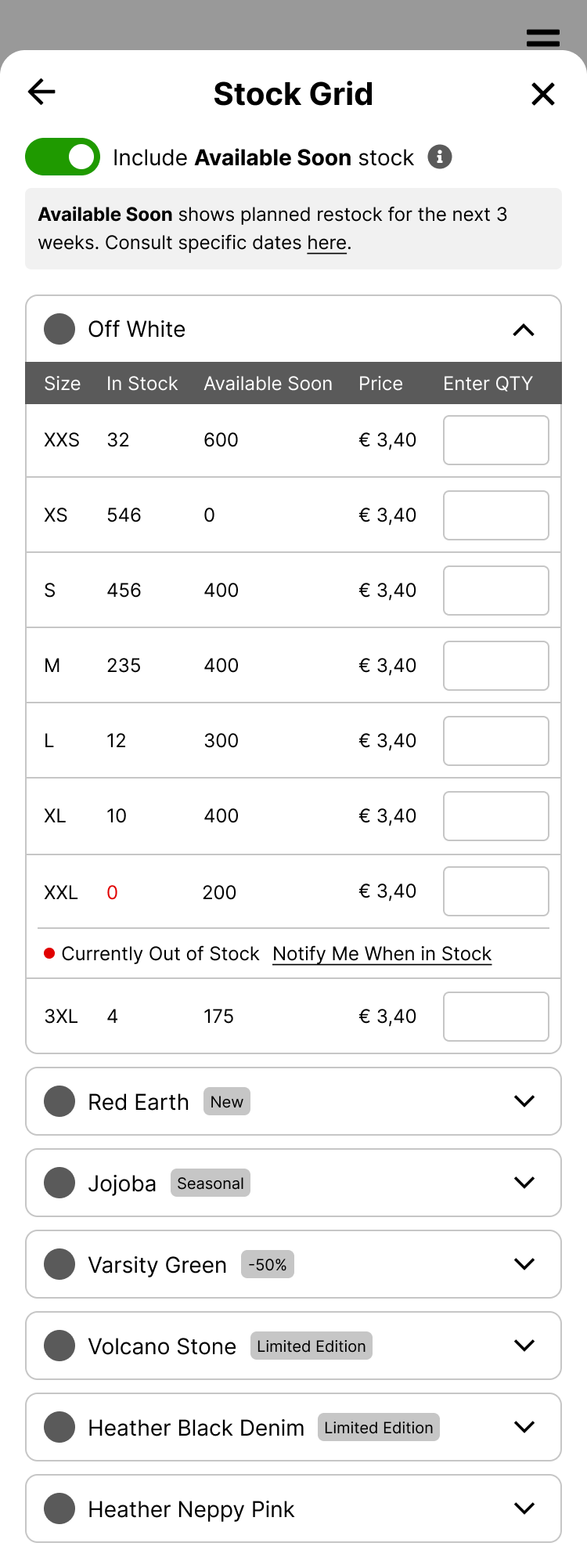587x1568 pixels.
Task: Click the info icon beside Available Soon
Action: click(x=440, y=157)
